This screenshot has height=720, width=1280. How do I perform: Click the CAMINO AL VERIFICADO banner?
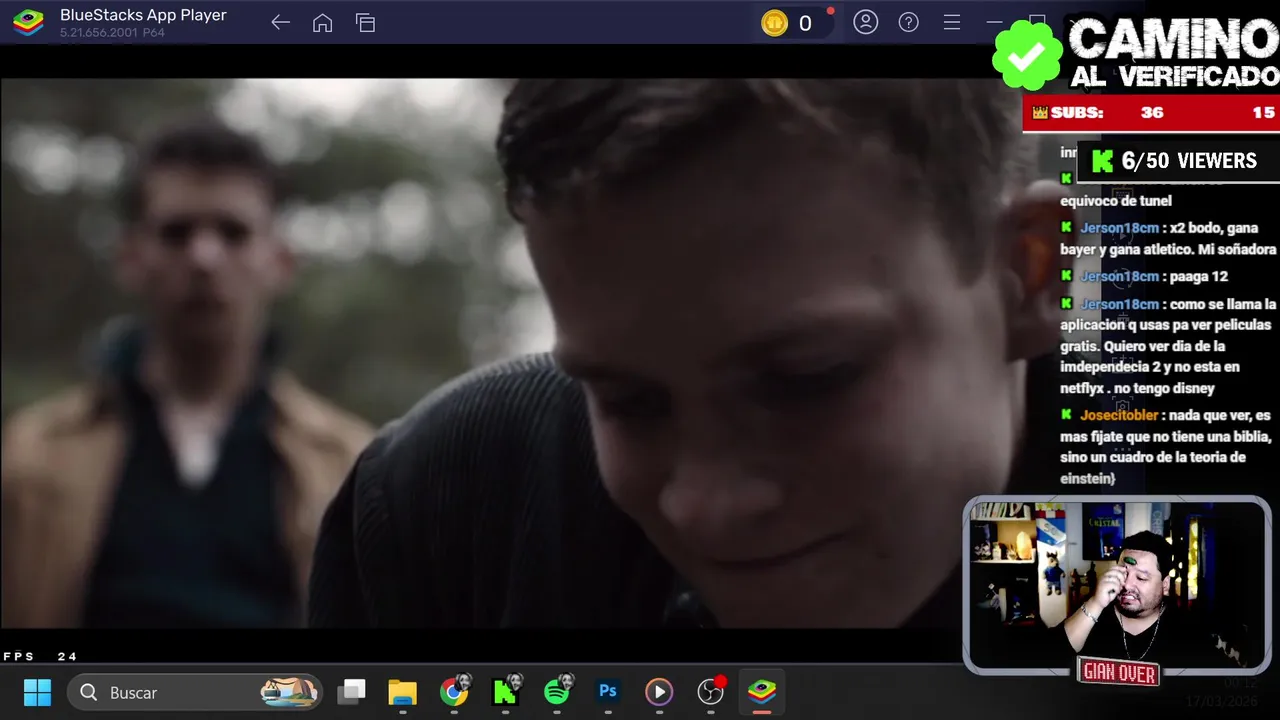pyautogui.click(x=1173, y=53)
